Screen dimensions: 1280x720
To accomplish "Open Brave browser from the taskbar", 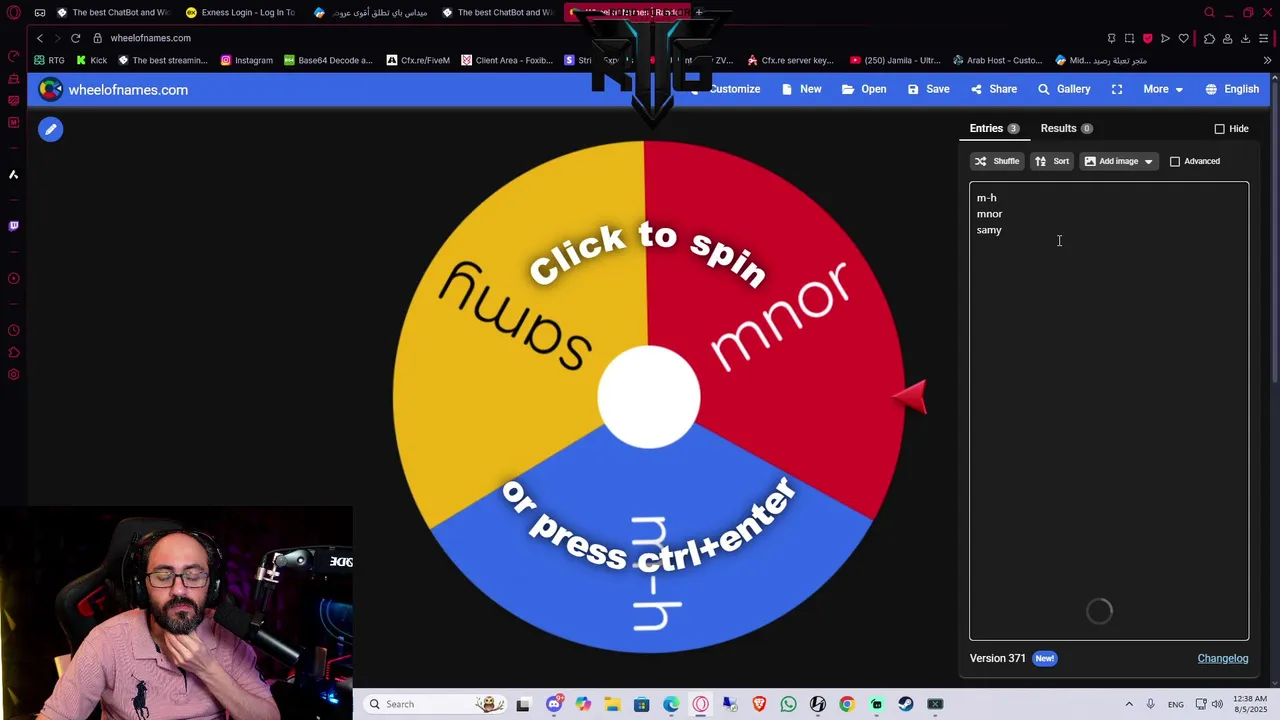I will [x=759, y=704].
